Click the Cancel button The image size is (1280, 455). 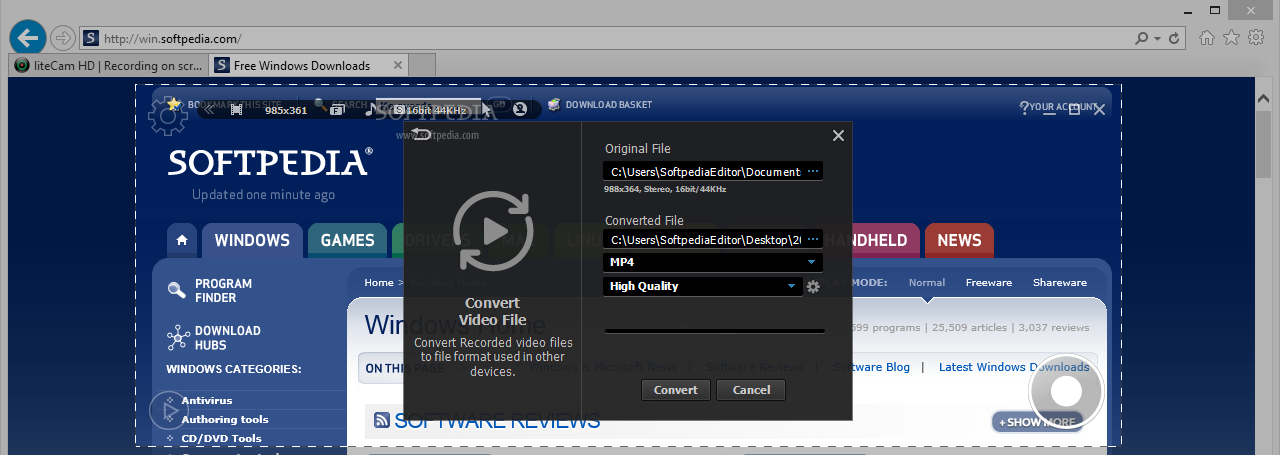tap(751, 390)
